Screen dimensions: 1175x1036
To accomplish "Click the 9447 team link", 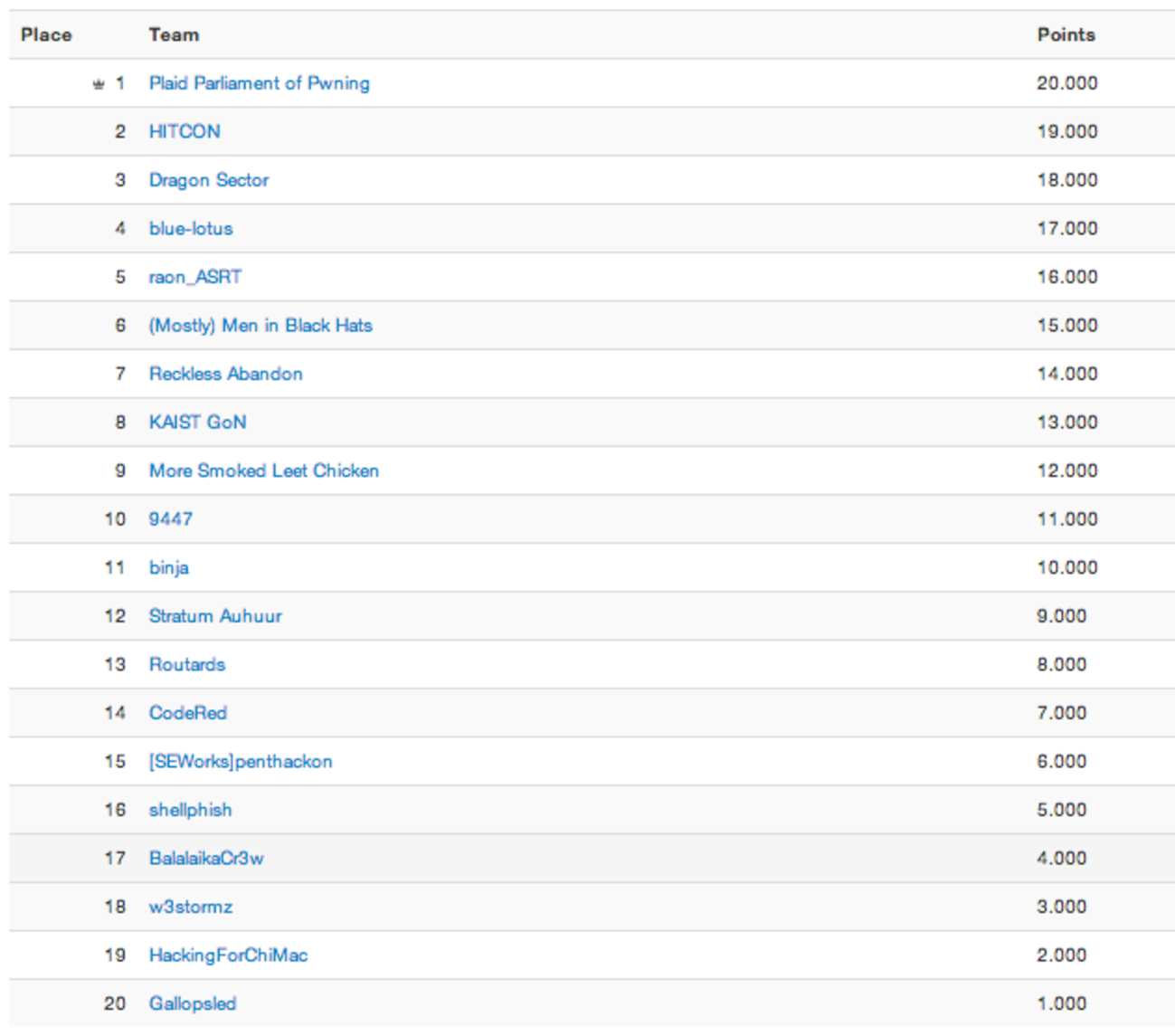I will tap(171, 519).
